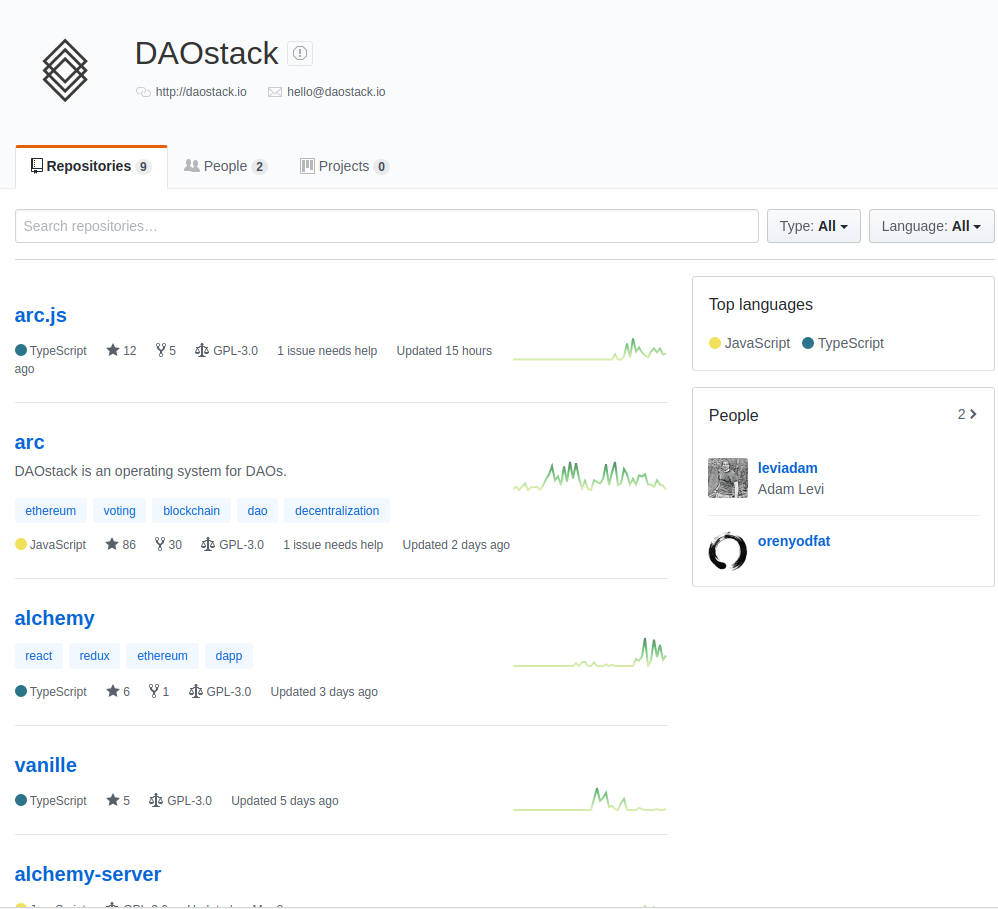Click the star icon for arc.js (12)
The width and height of the screenshot is (998, 909).
pyautogui.click(x=113, y=350)
